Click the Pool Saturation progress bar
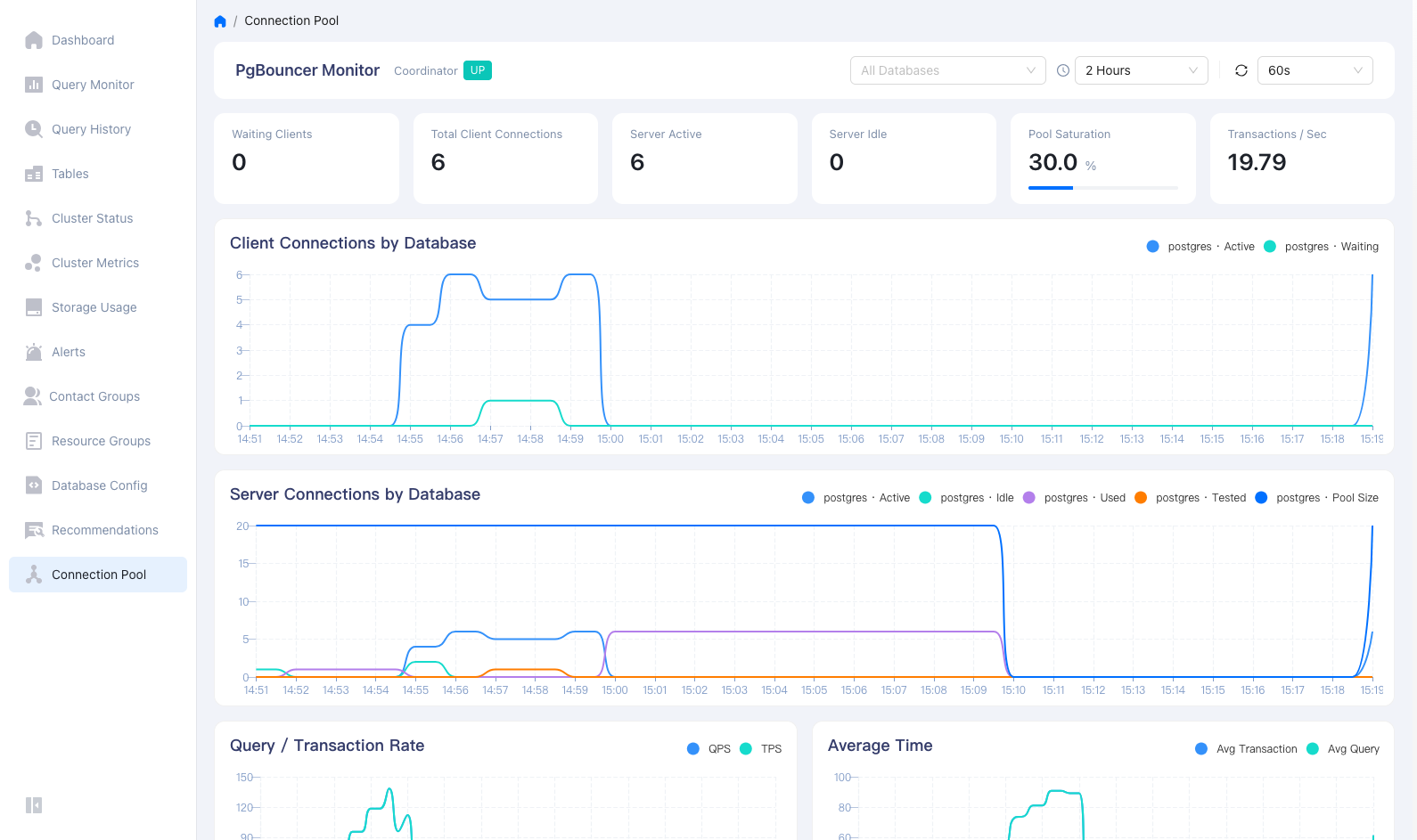The width and height of the screenshot is (1417, 840). 1103,188
